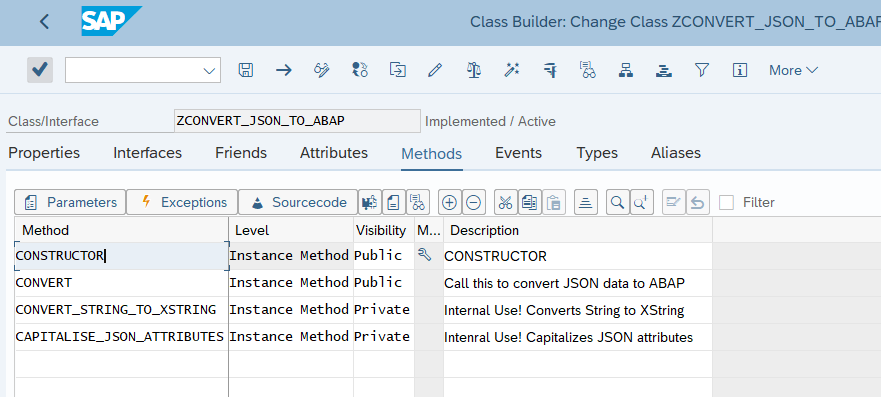Go back using the left chevron
Screen dimensions: 881x397
click(44, 22)
